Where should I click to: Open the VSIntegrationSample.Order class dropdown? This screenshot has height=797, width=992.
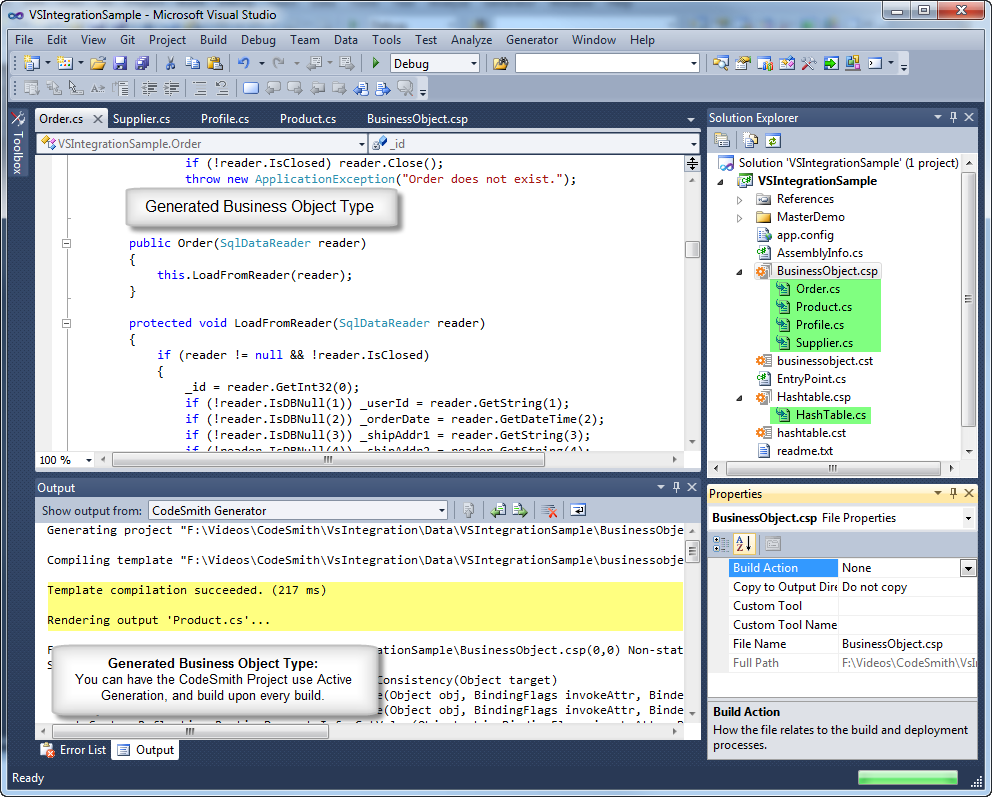pos(361,144)
